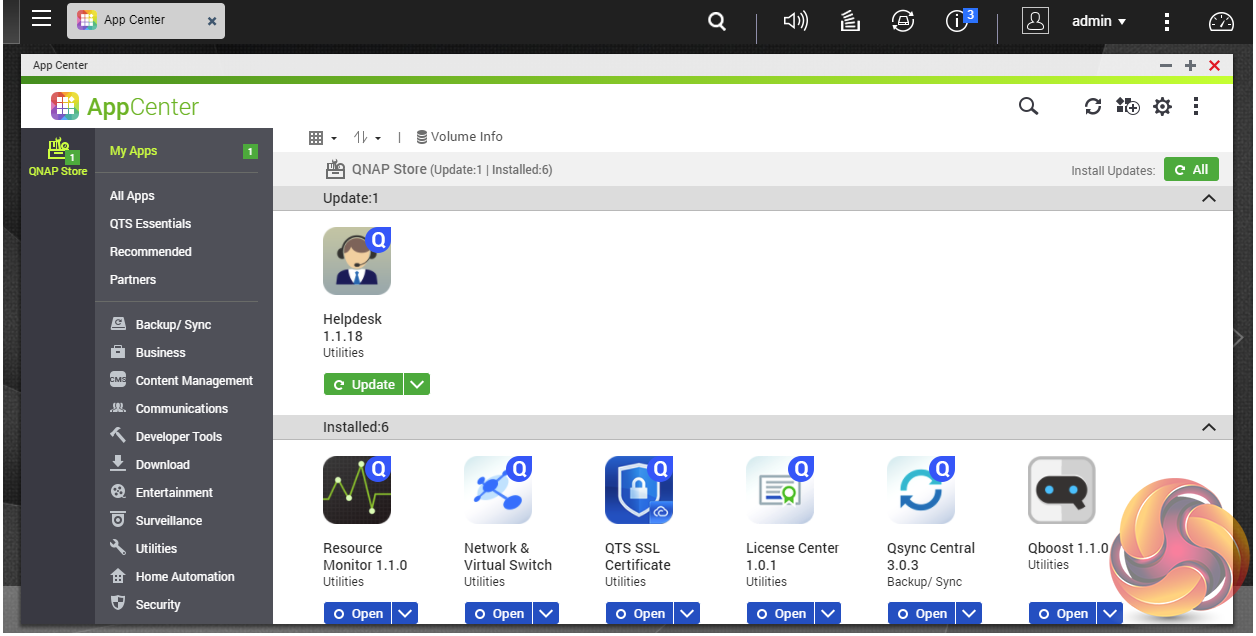The image size is (1256, 636).
Task: Click the QTS SSL Certificate icon
Action: 639,490
